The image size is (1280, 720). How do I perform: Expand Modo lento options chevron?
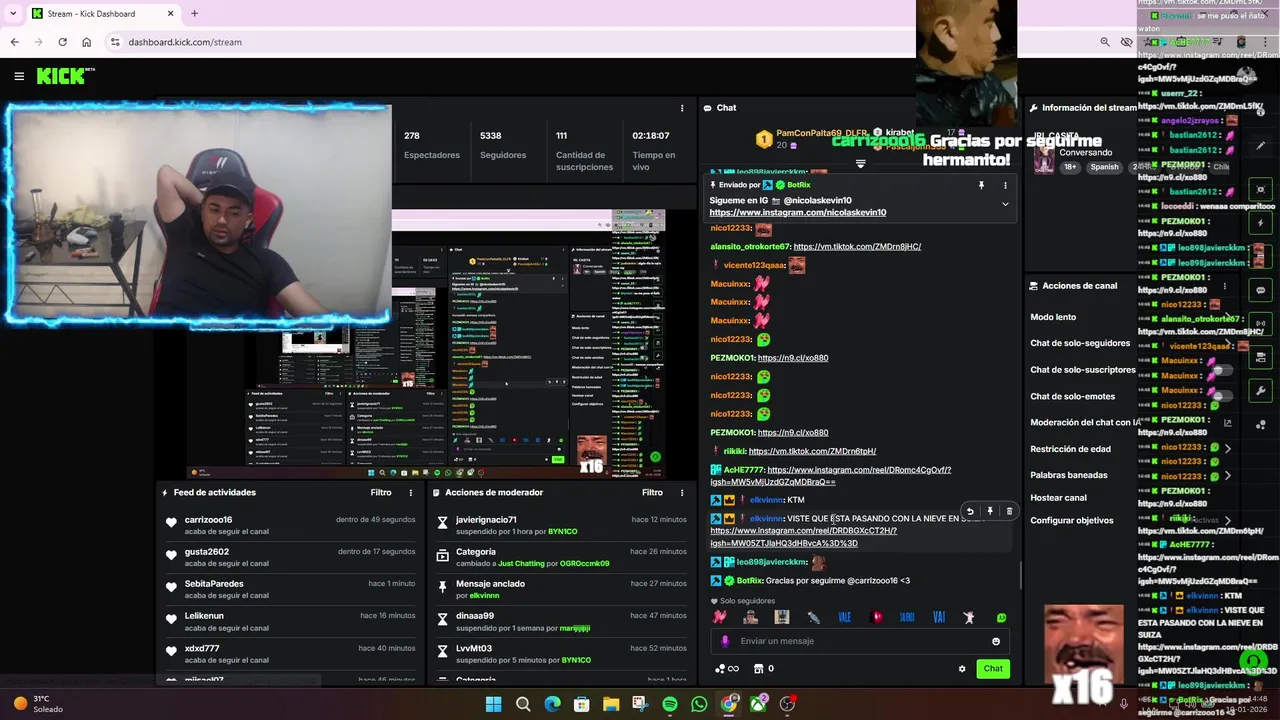tap(1228, 317)
